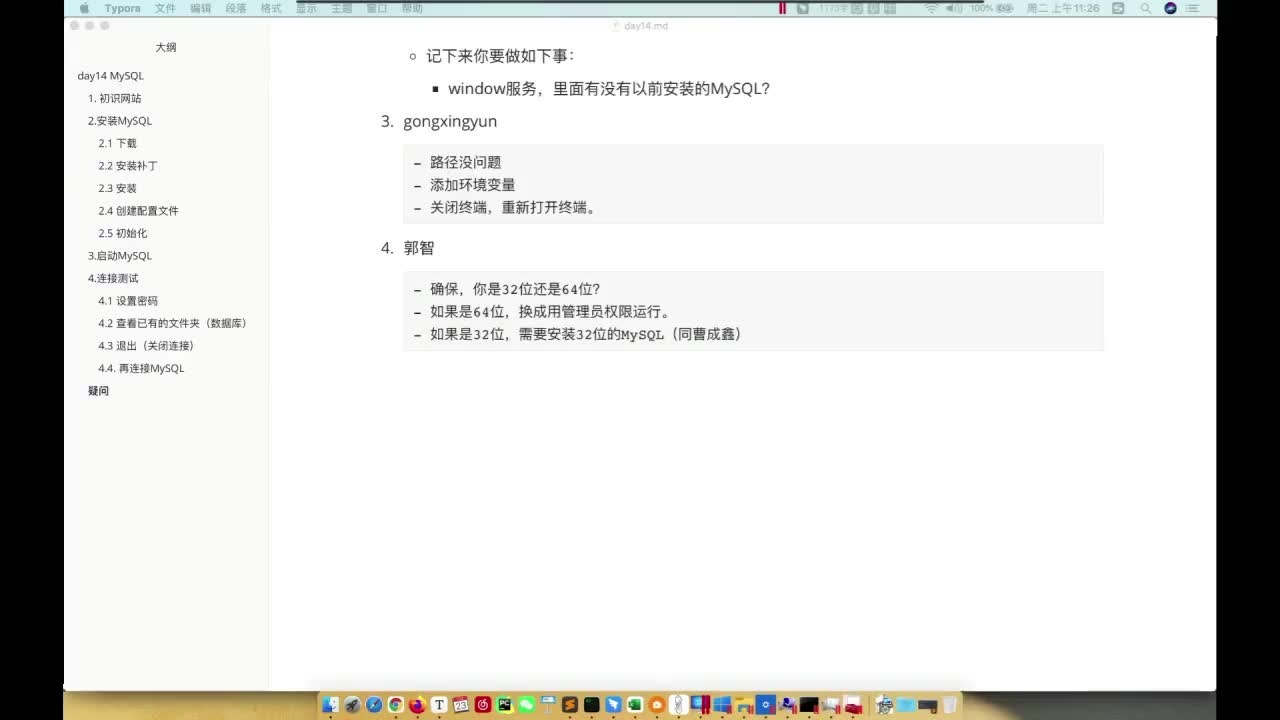Open Firefox from the Dock
The image size is (1280, 720).
[417, 705]
